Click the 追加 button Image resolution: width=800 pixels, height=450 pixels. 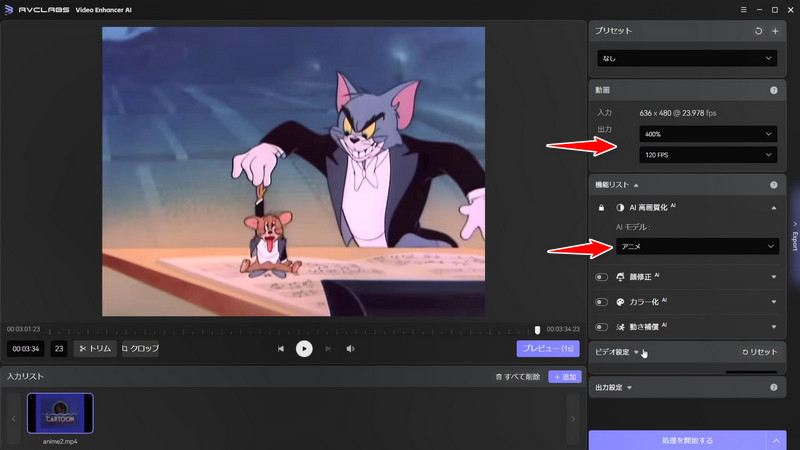pyautogui.click(x=565, y=377)
